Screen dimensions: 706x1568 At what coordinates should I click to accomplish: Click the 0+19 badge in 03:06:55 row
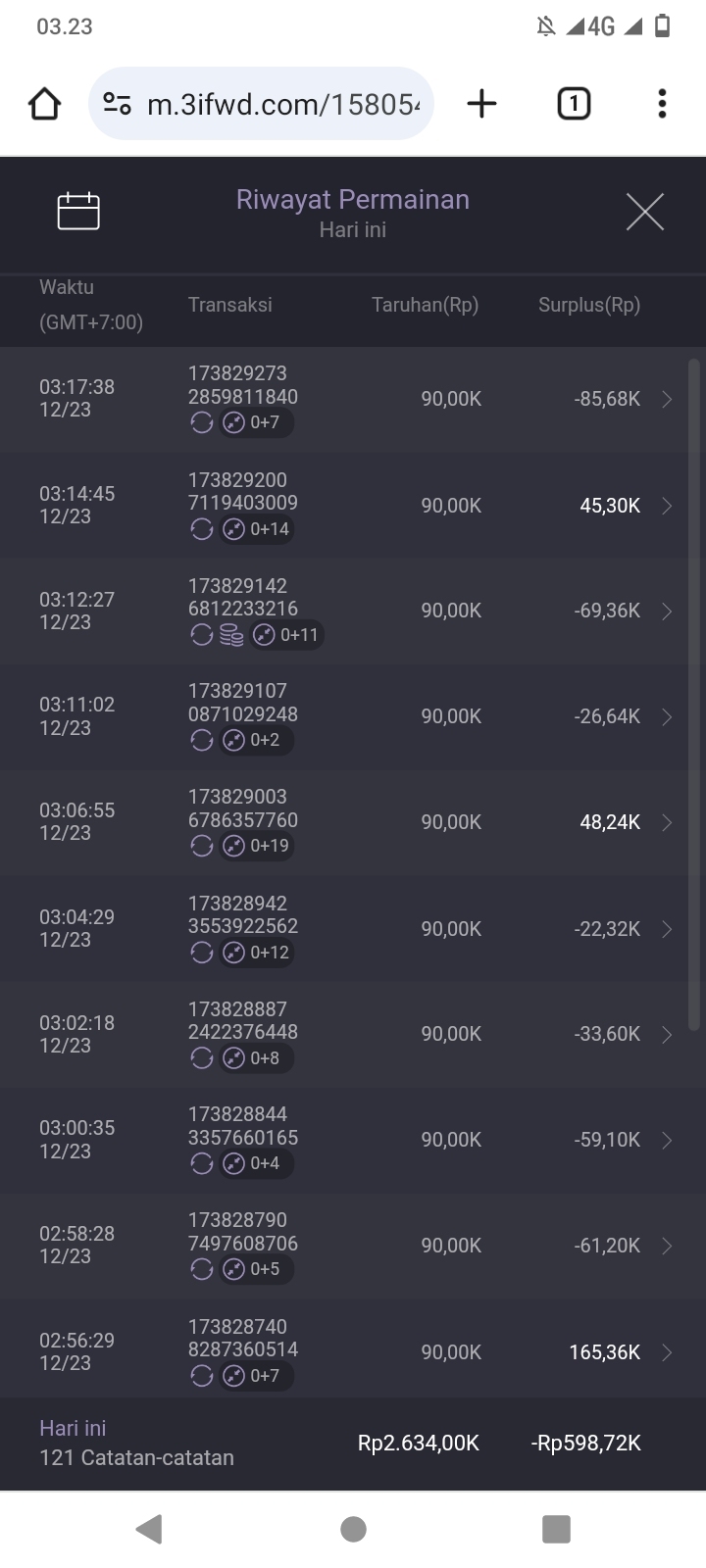(x=257, y=846)
